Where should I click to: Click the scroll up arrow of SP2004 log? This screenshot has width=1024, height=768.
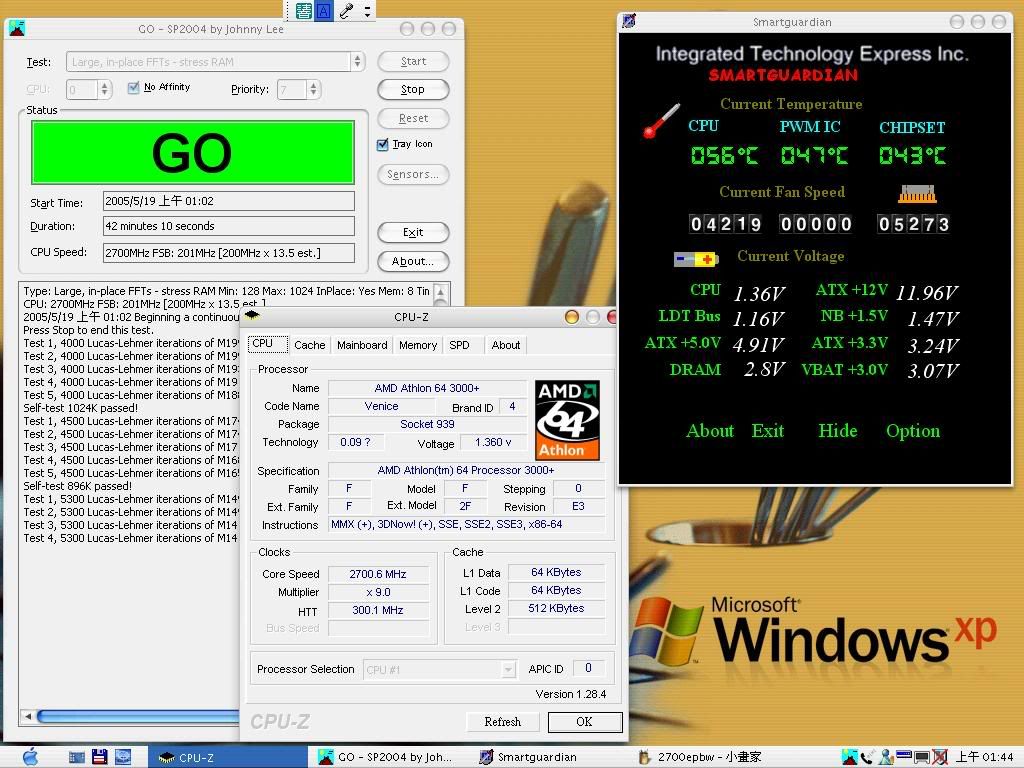(441, 291)
